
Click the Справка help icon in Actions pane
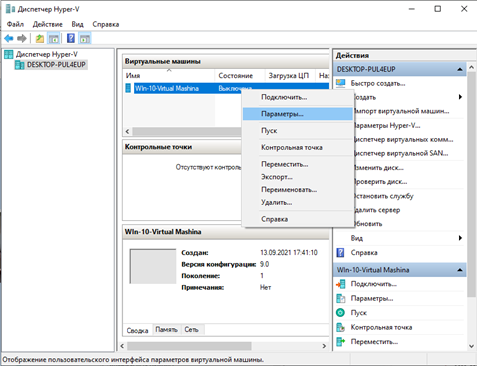click(340, 252)
